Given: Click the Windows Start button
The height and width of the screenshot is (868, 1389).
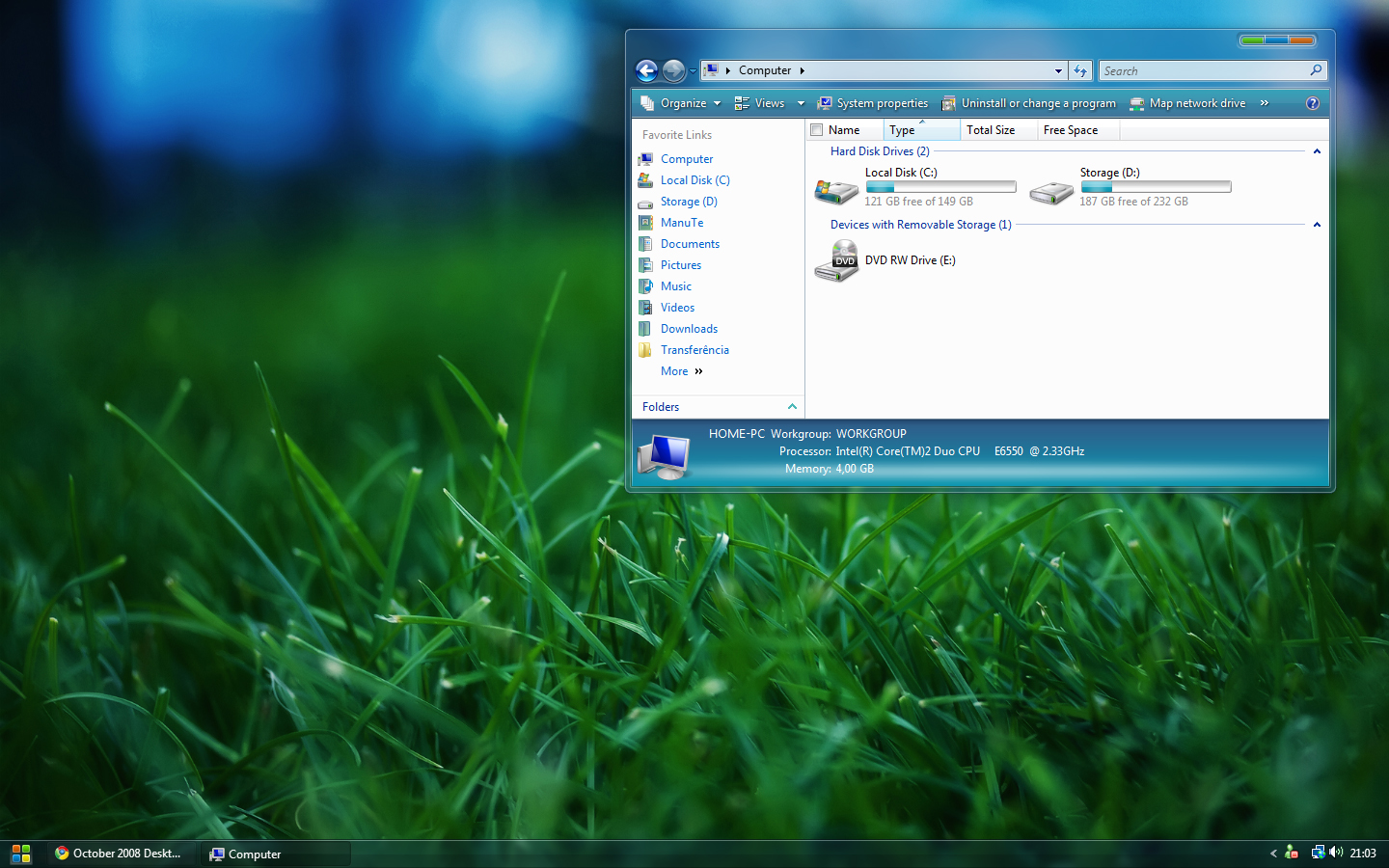Looking at the screenshot, I should (x=21, y=854).
